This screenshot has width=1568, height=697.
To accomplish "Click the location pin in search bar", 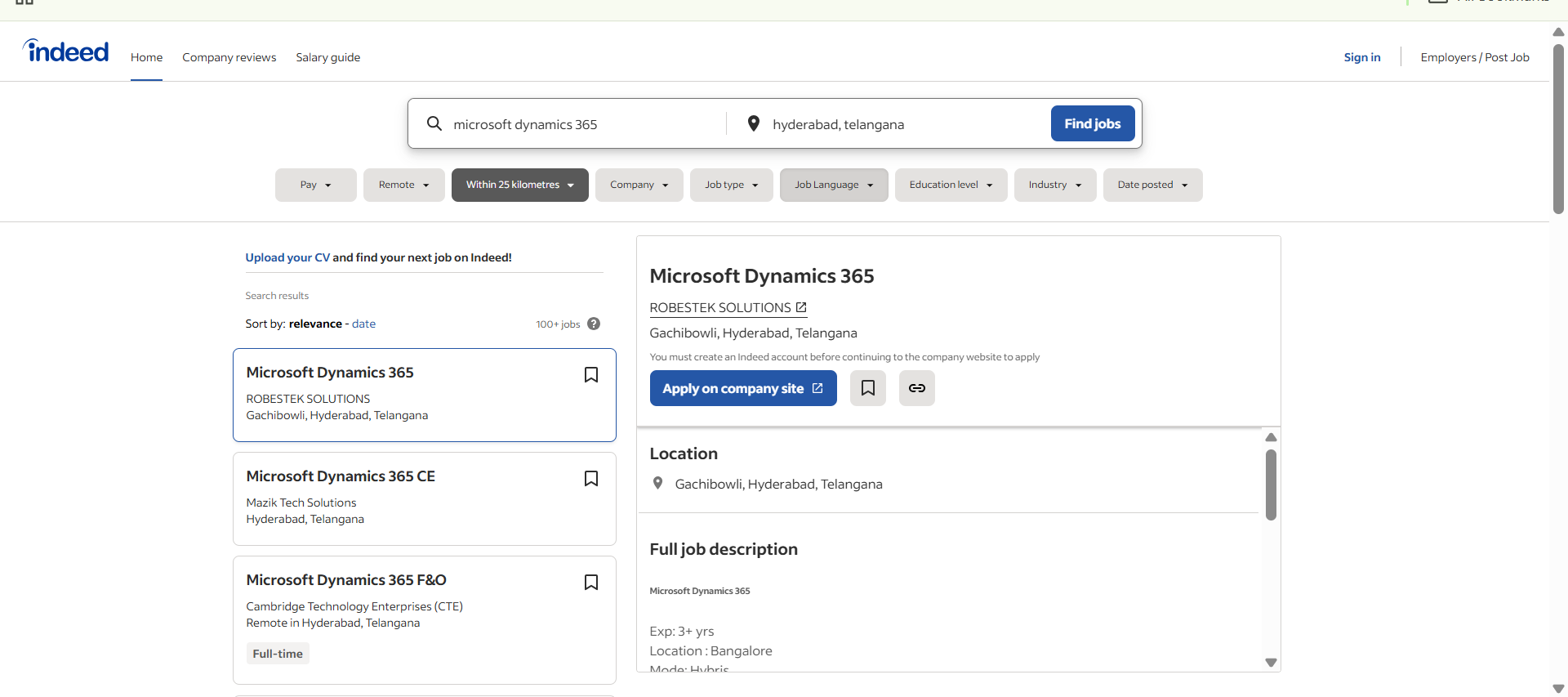I will click(754, 123).
